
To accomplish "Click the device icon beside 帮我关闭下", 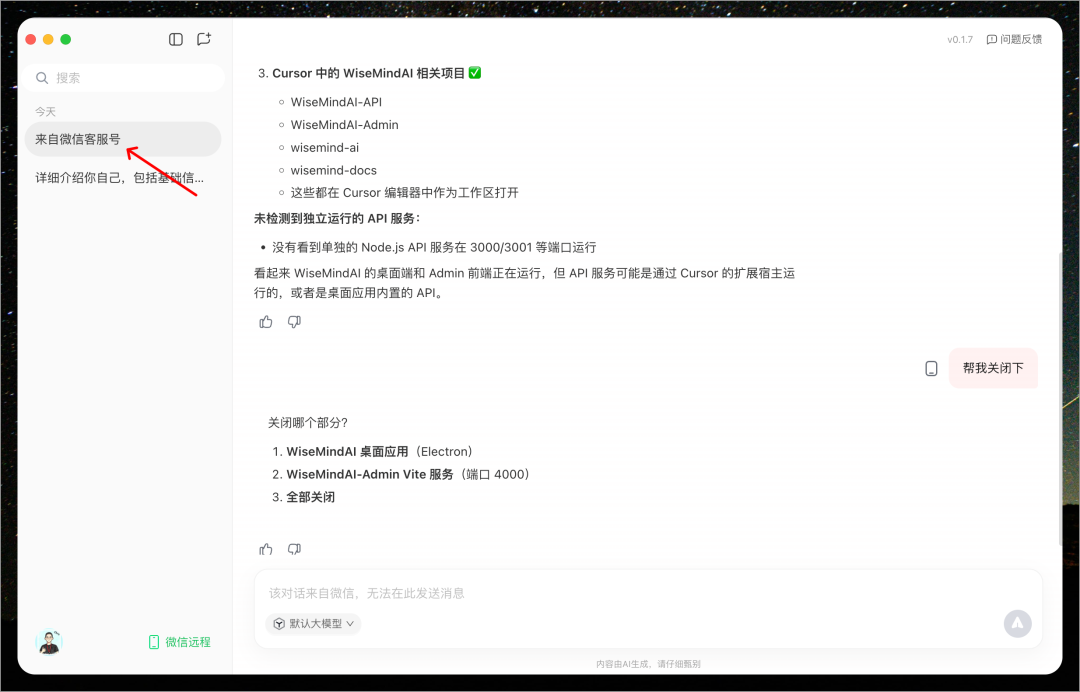I will (931, 368).
